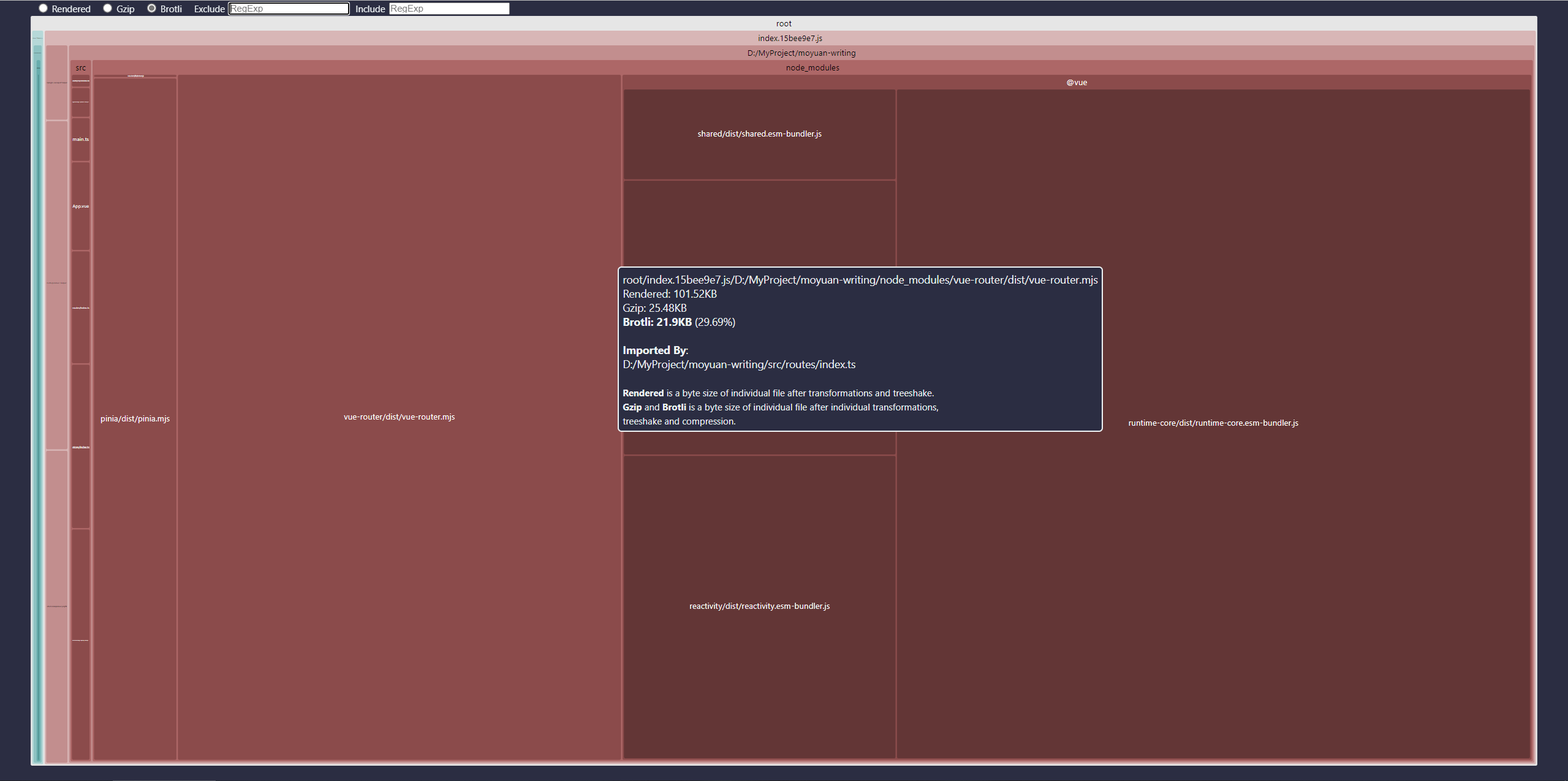The height and width of the screenshot is (781, 1568).
Task: Select the node_modules group header
Action: point(812,67)
